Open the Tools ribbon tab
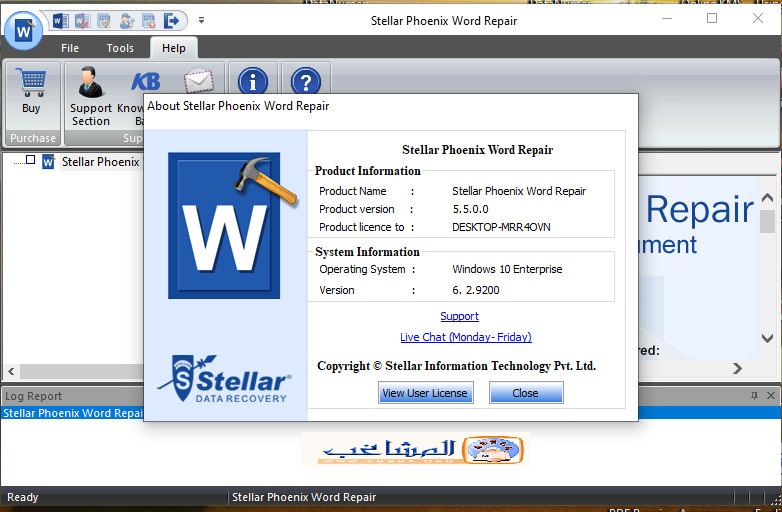782x512 pixels. click(x=120, y=48)
